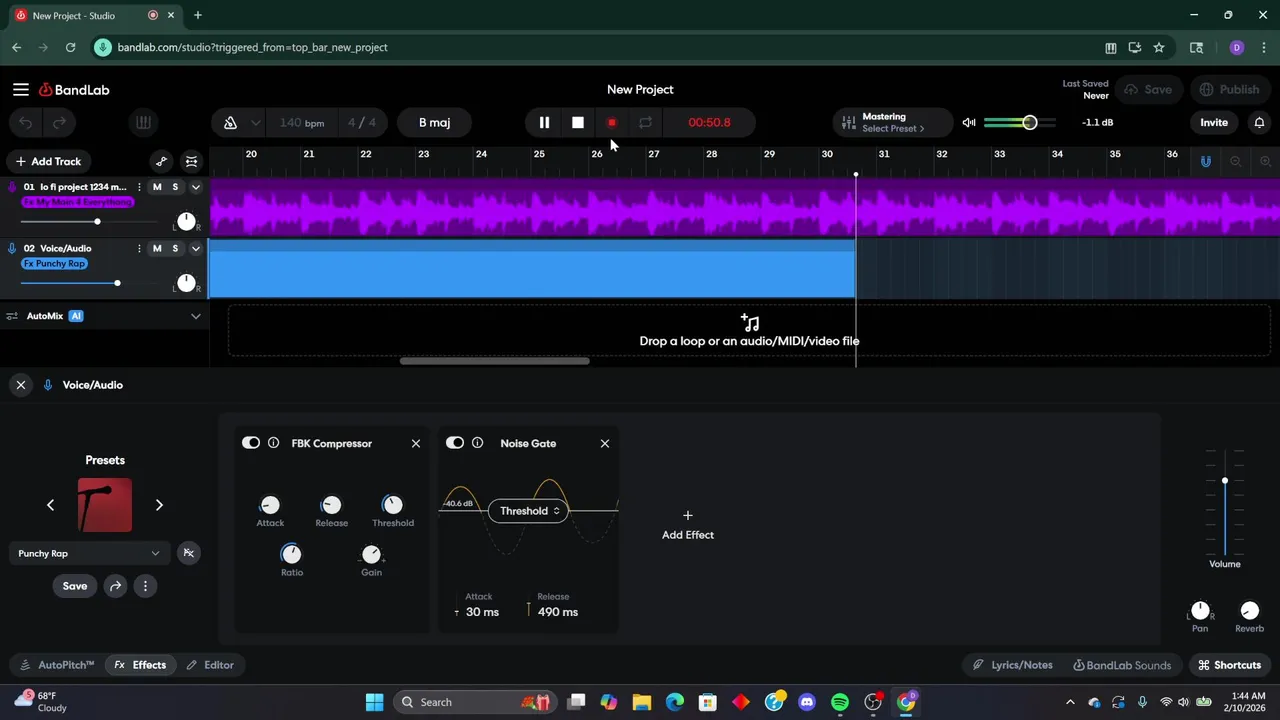Click the BandLab logo
The width and height of the screenshot is (1280, 720).
coord(74,90)
